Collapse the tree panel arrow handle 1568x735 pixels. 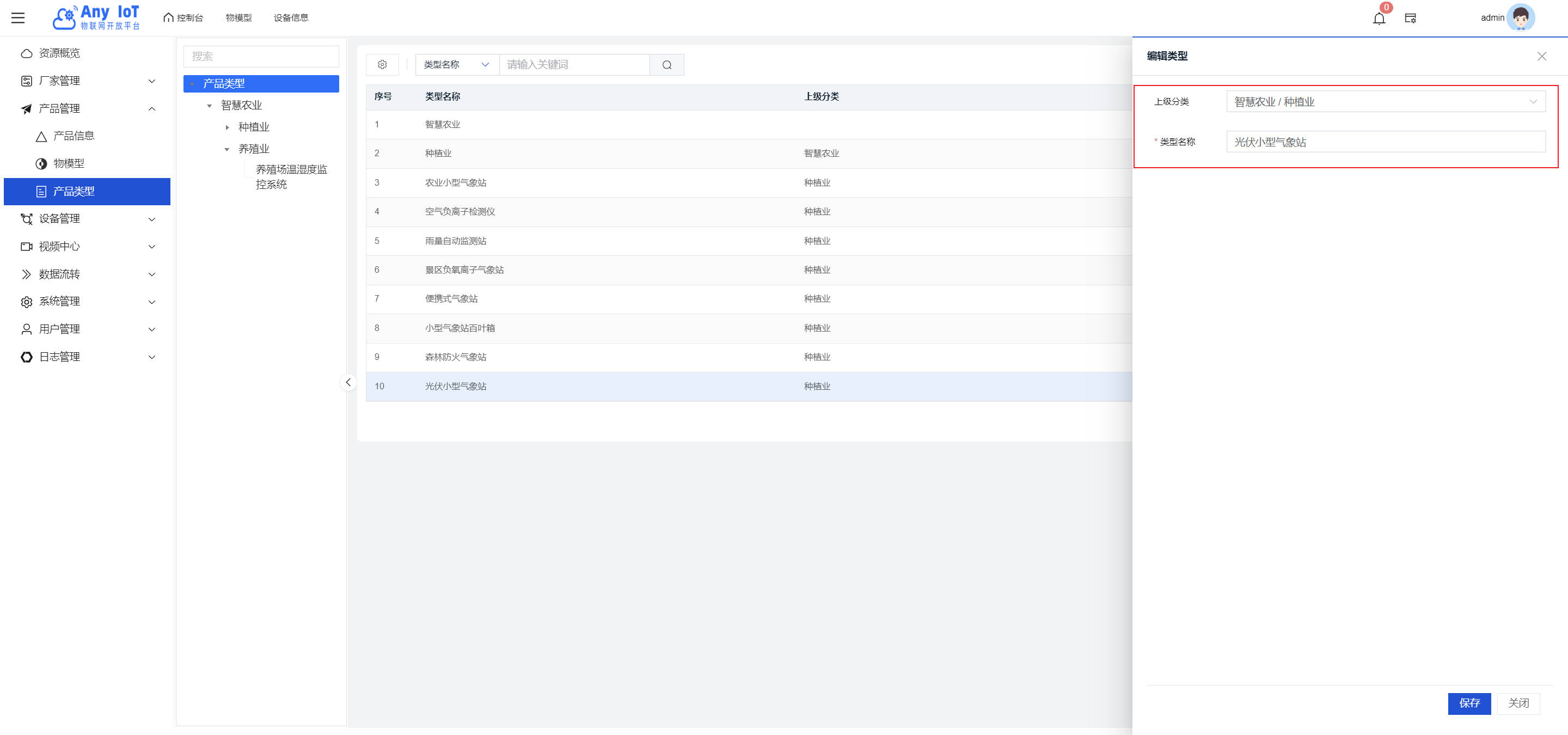[348, 382]
